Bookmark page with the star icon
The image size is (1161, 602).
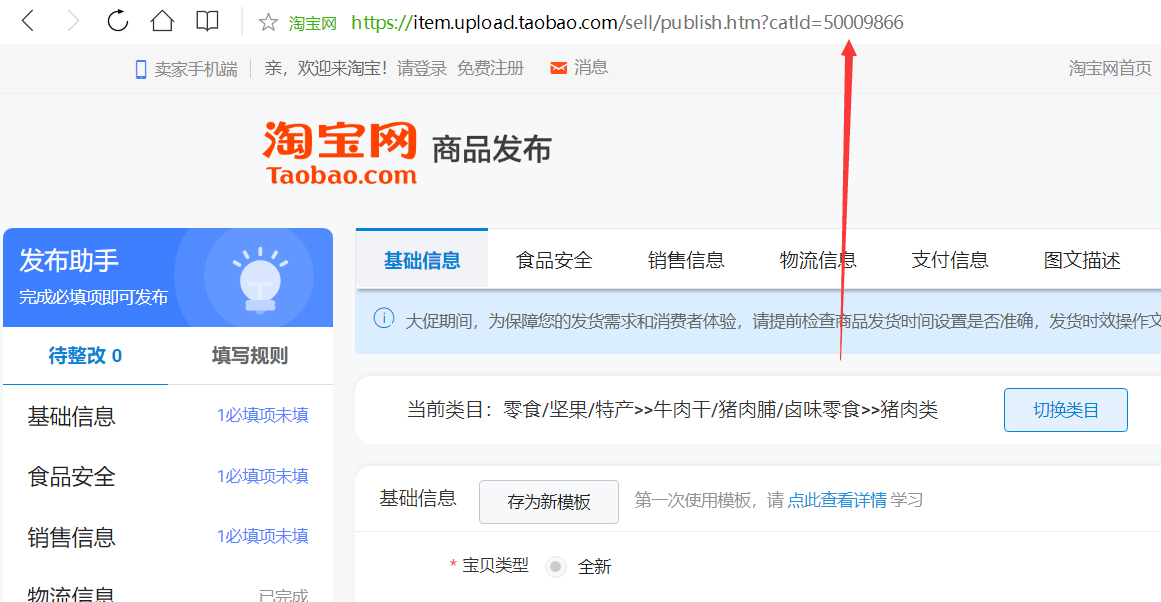pyautogui.click(x=268, y=22)
